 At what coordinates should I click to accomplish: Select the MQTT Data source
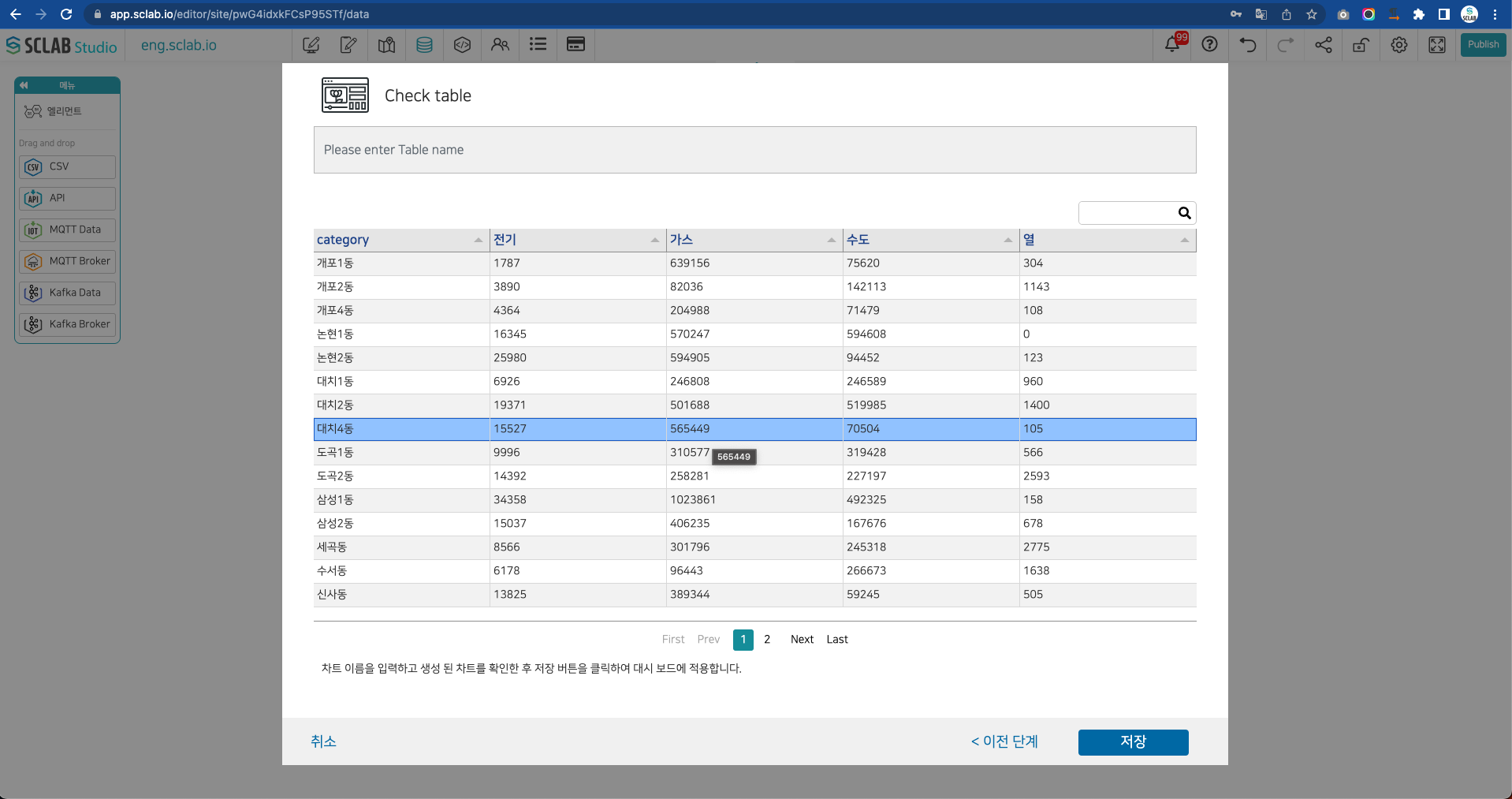pos(68,230)
